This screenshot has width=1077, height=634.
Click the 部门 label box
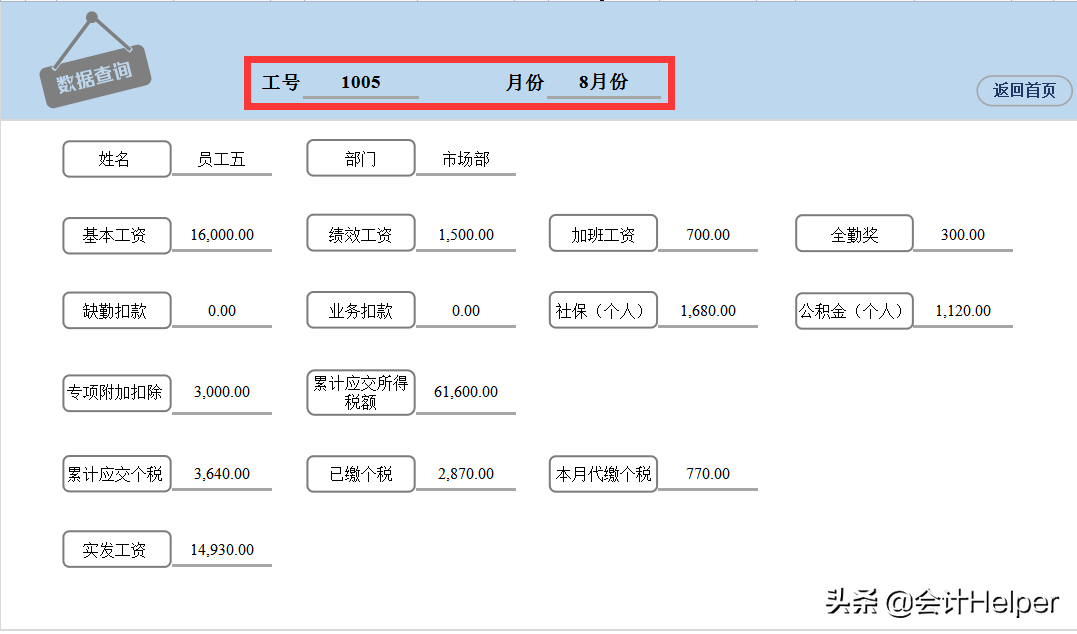361,159
